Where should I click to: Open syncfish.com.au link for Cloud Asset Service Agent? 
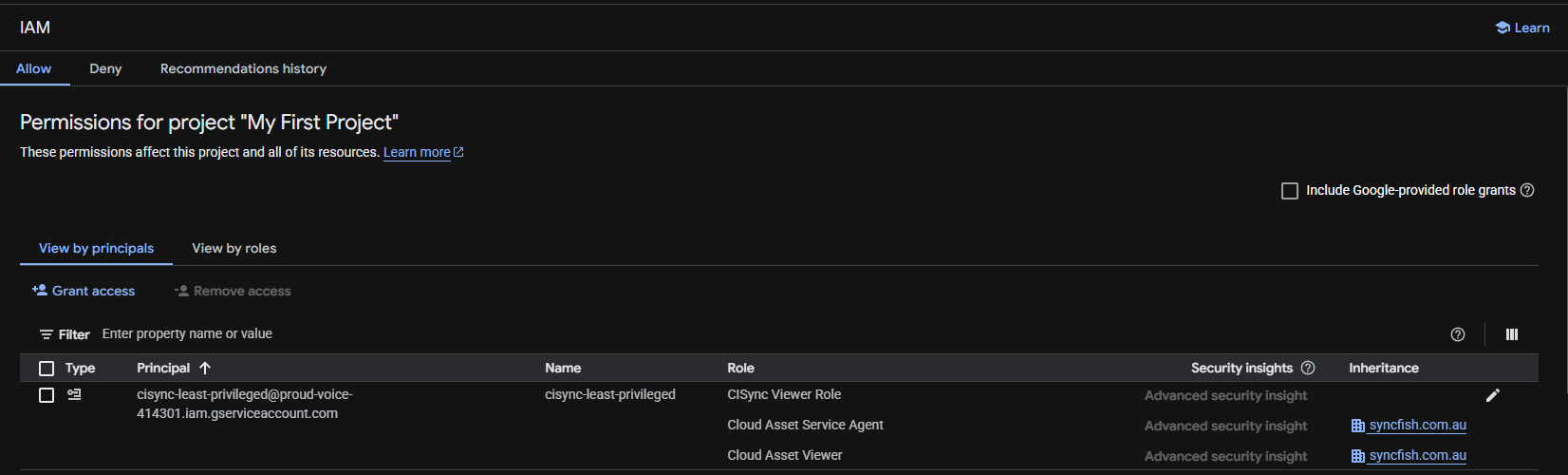1418,425
